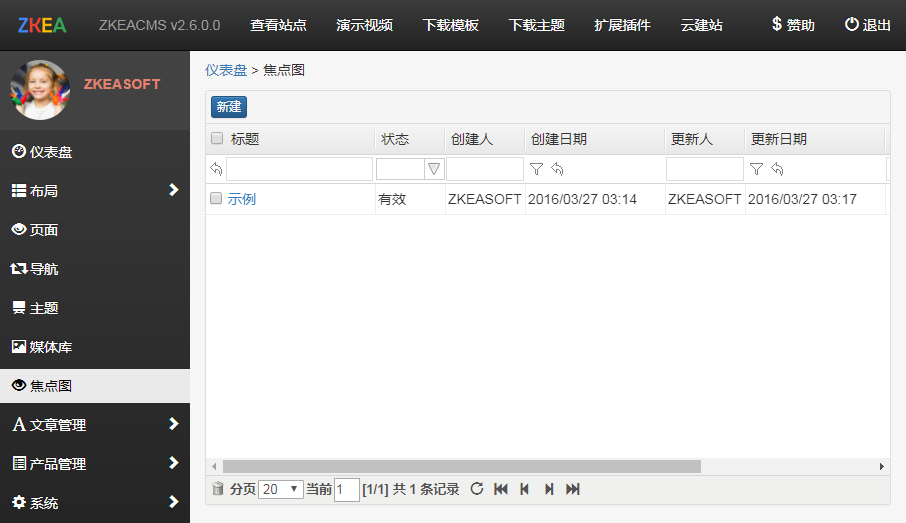This screenshot has height=523, width=906.
Task: Expand the 文章管理 sidebar submenu
Action: [173, 424]
